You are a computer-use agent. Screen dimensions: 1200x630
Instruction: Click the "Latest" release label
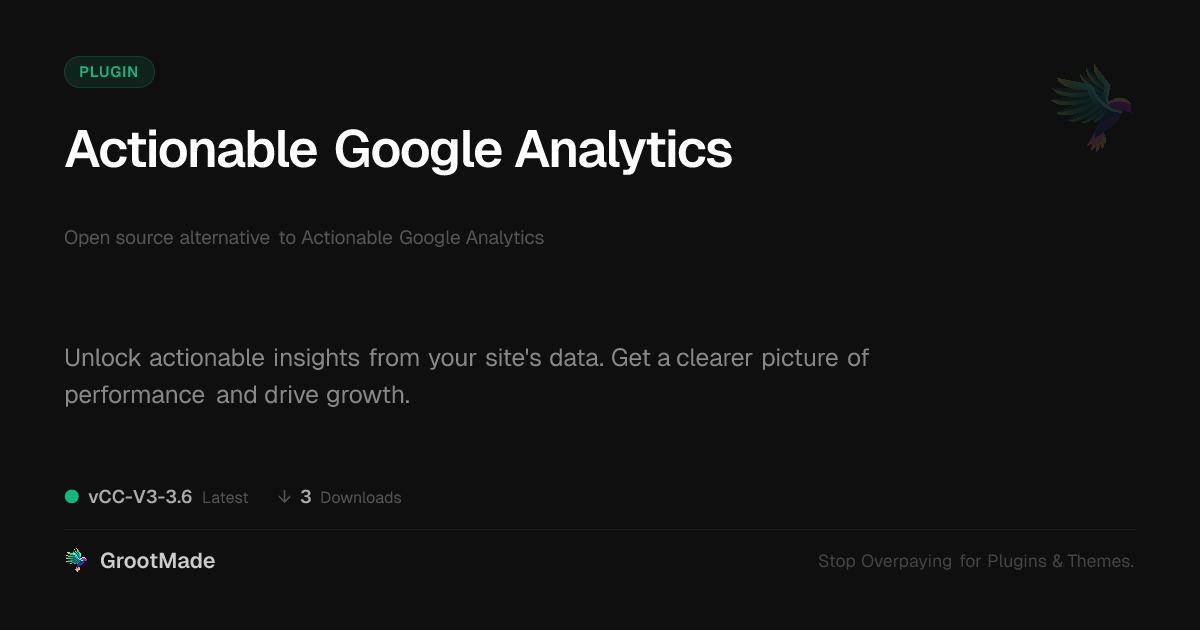click(x=225, y=498)
